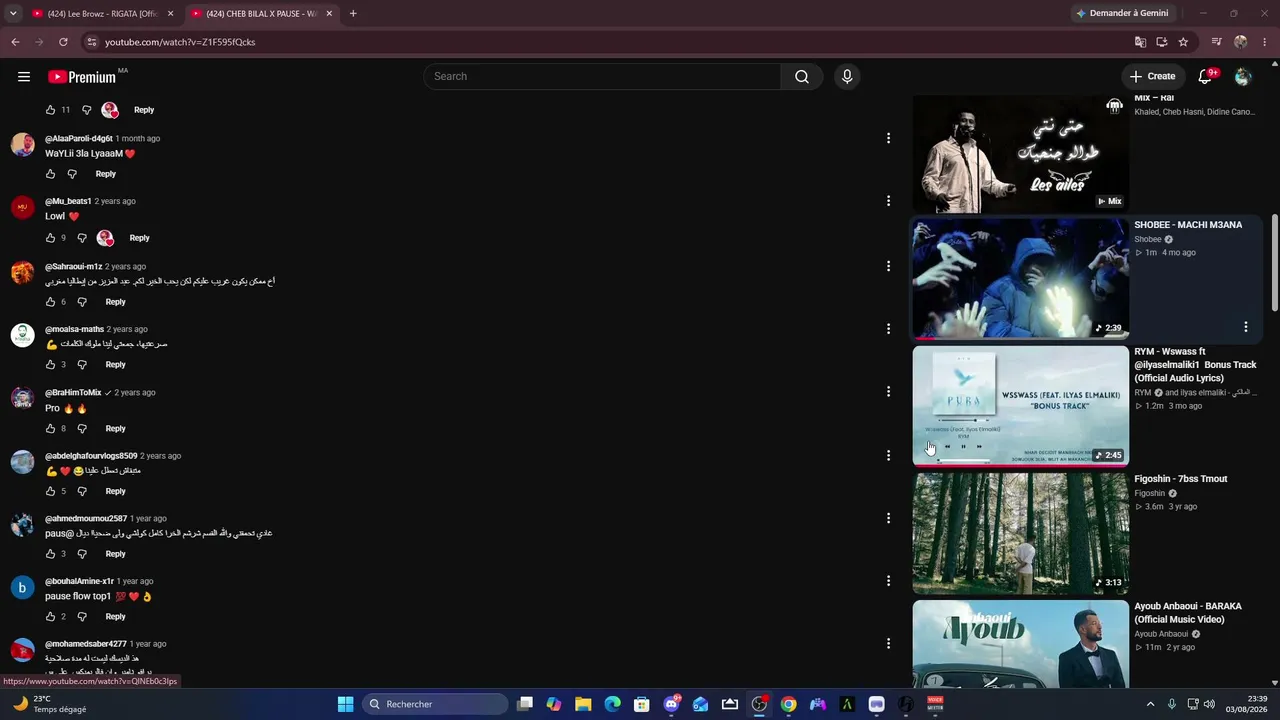Screen dimensions: 1280x720
Task: Reply to the @Sahraoui-m1z comment
Action: [116, 302]
